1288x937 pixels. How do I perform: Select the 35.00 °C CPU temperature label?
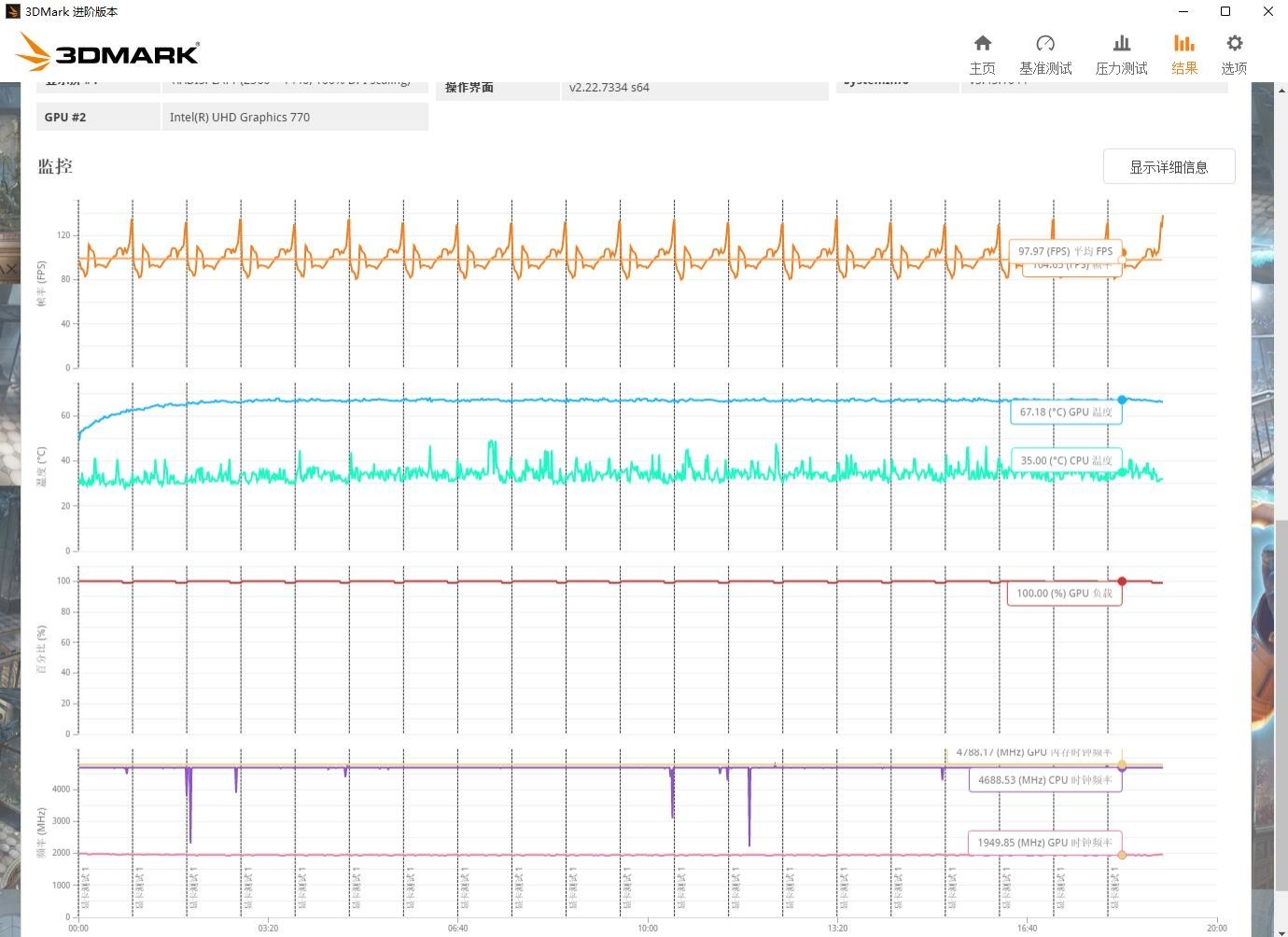point(1066,460)
